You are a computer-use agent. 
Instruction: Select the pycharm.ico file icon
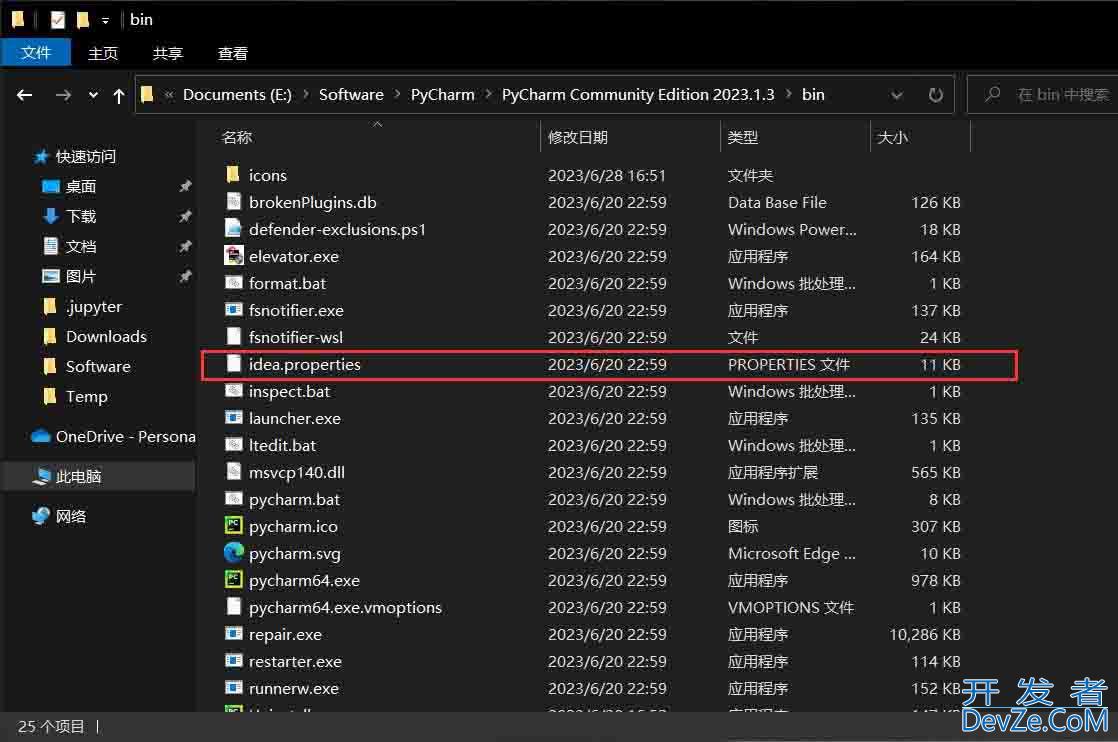click(233, 526)
